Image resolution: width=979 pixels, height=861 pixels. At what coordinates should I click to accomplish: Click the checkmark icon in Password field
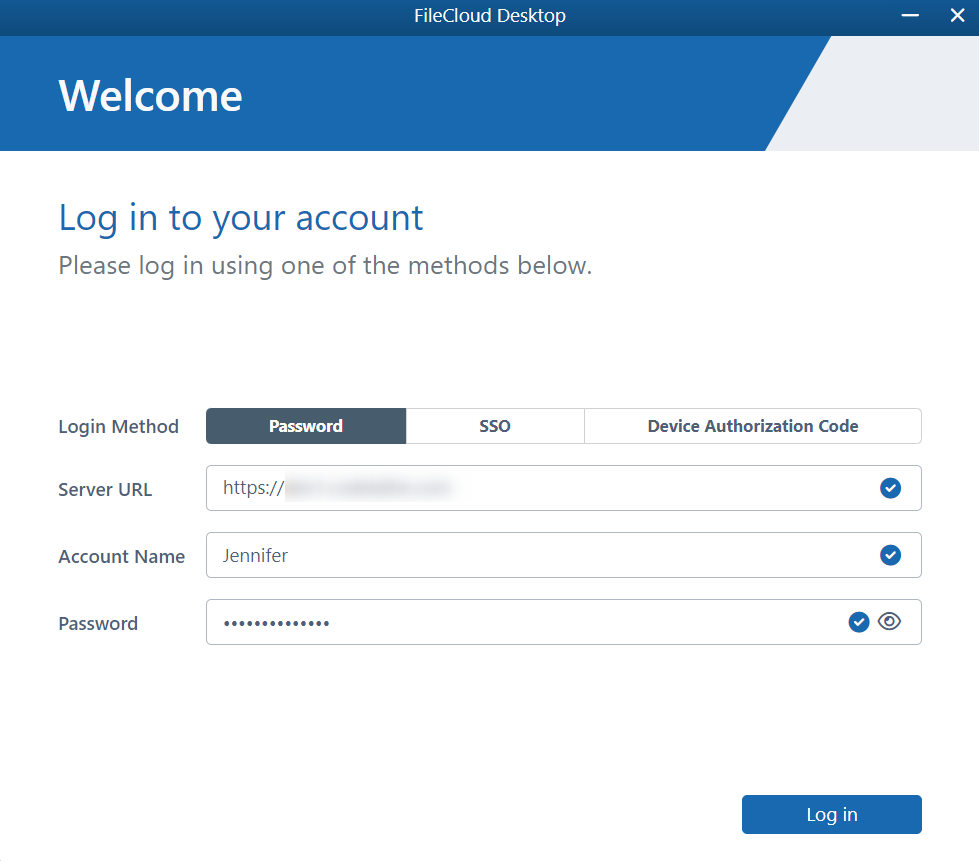coord(858,622)
